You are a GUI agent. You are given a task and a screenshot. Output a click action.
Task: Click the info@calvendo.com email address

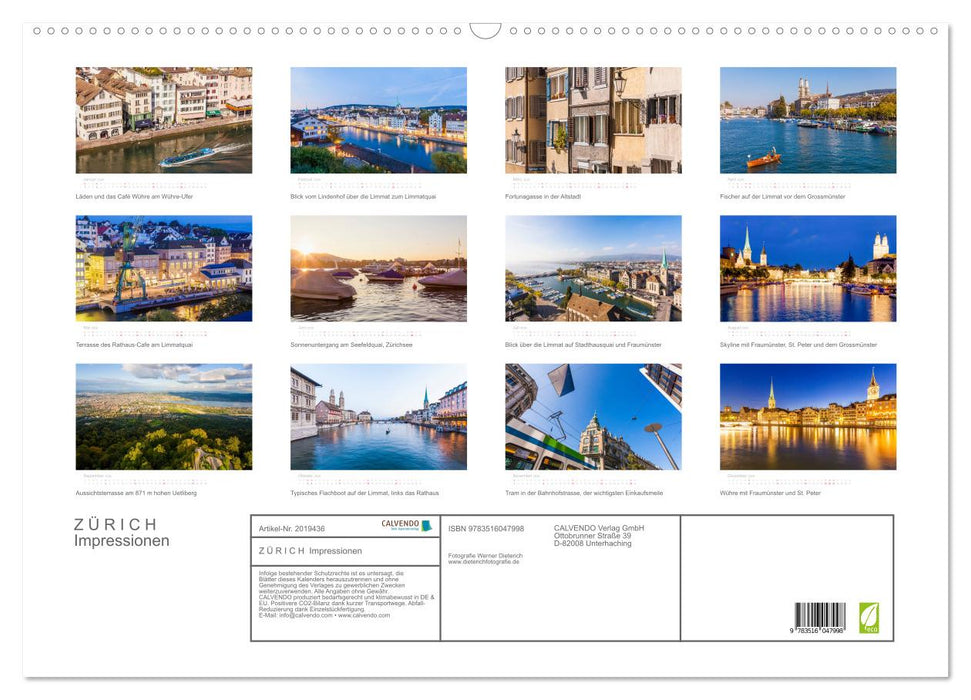[306, 617]
